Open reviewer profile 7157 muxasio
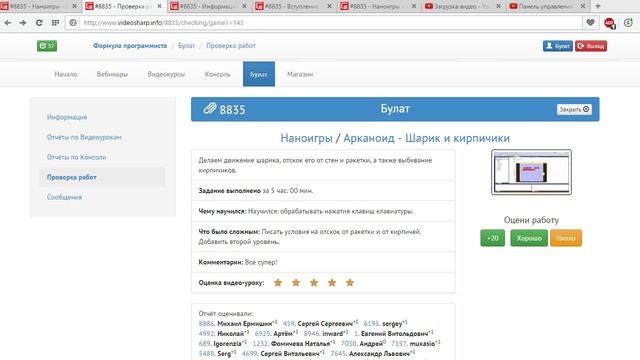640x360 pixels. (416, 344)
